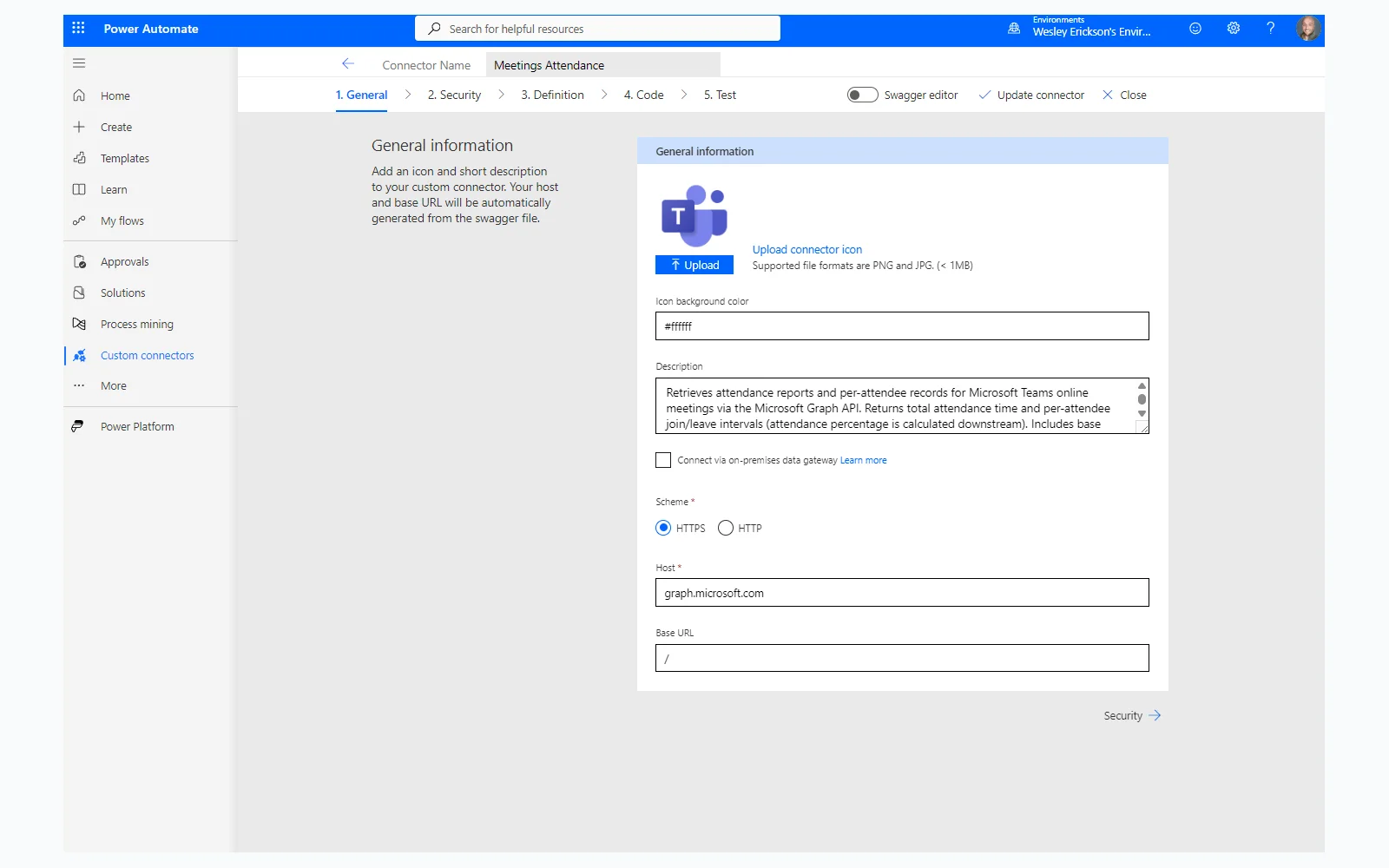
Task: Click the Upload button
Action: click(x=694, y=265)
